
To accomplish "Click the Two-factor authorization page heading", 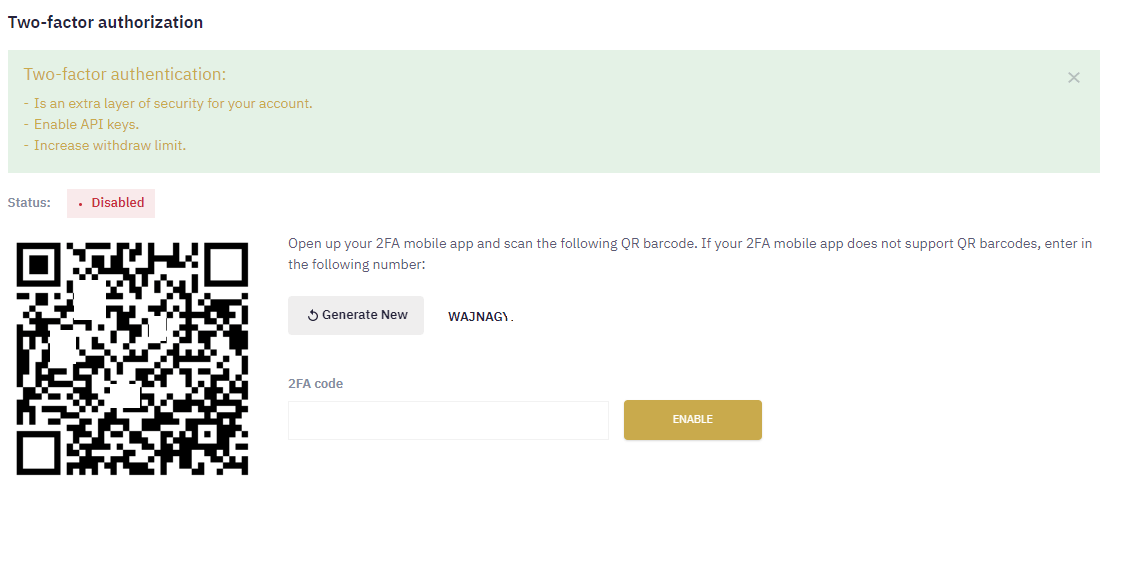I will (106, 22).
